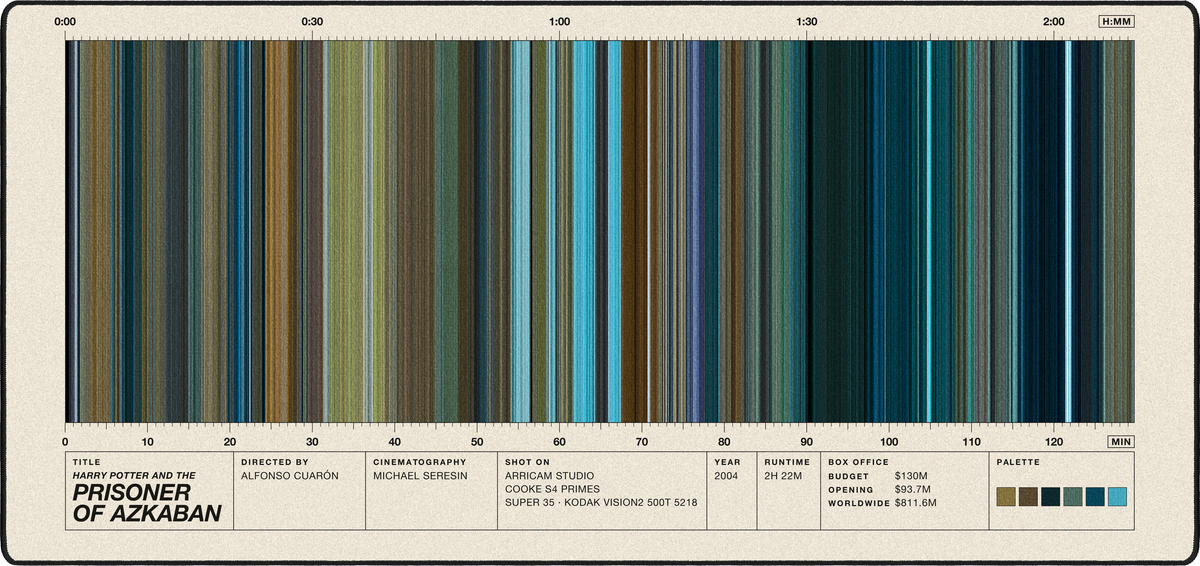Select the 10 minute axis label
This screenshot has height=566, width=1200.
tap(148, 441)
